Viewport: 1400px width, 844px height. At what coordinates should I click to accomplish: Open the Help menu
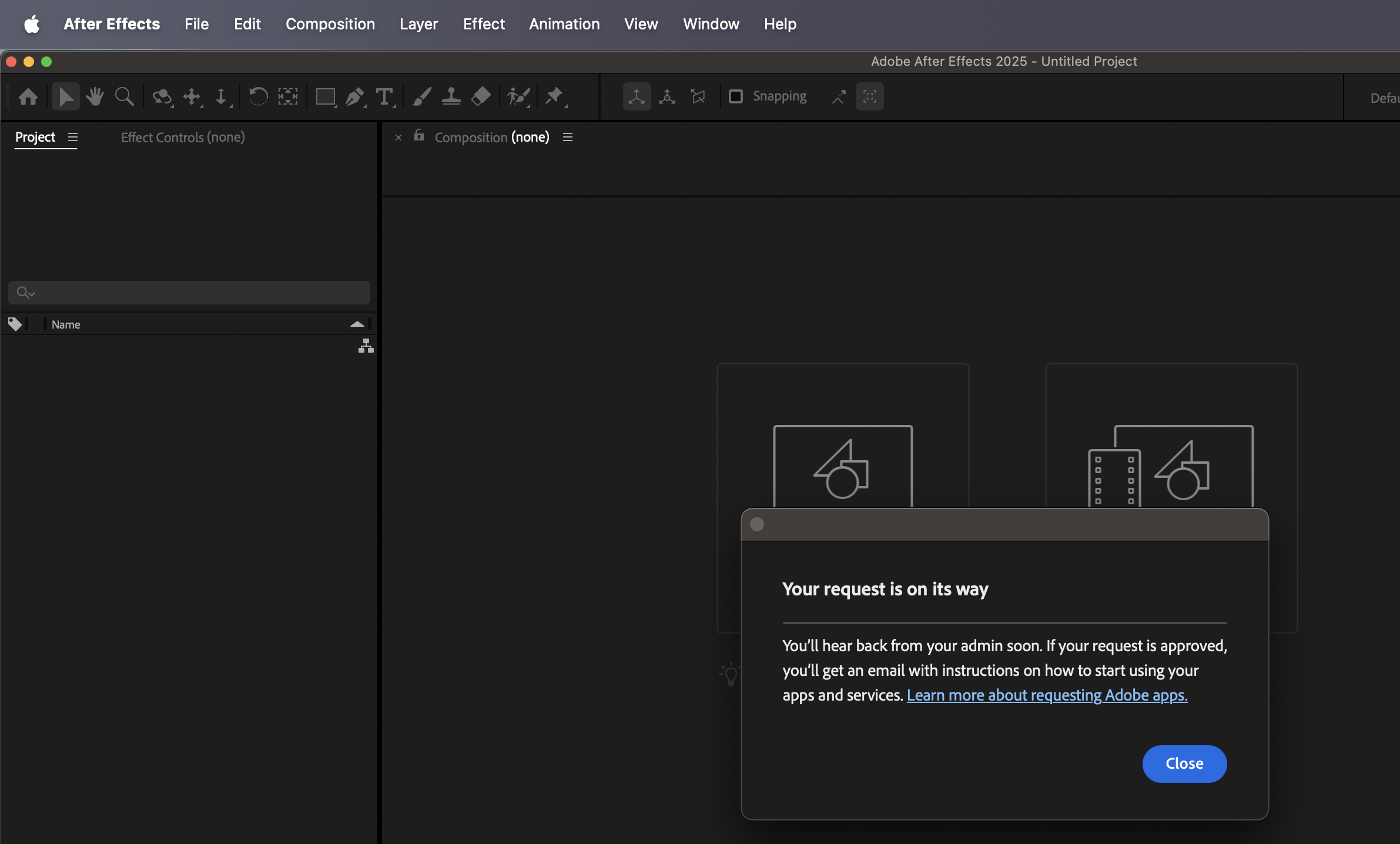pos(780,24)
